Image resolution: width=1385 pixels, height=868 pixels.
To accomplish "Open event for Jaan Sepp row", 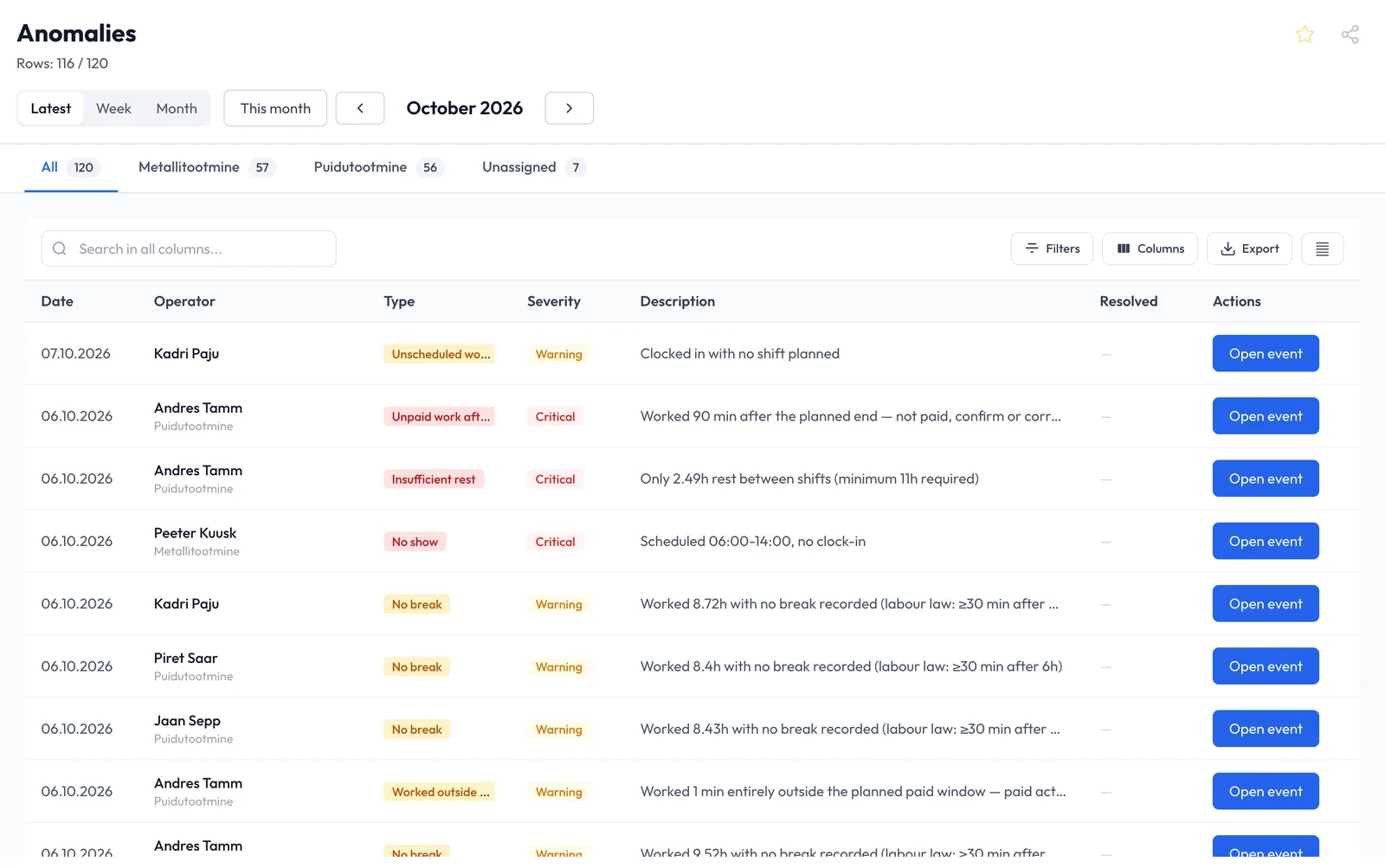I will pyautogui.click(x=1266, y=729).
